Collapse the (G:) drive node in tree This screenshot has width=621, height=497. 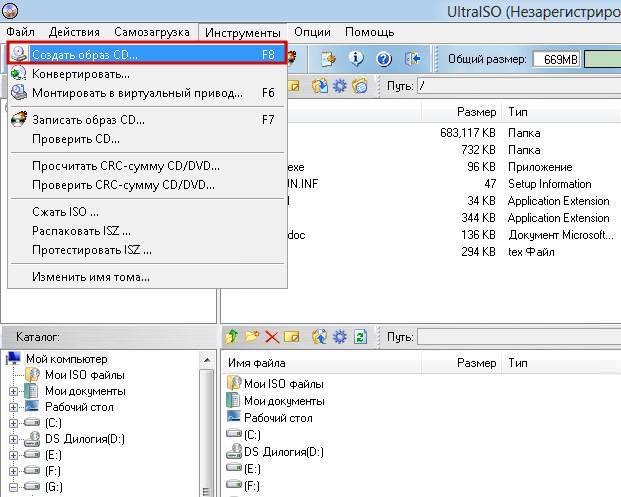[x=13, y=487]
